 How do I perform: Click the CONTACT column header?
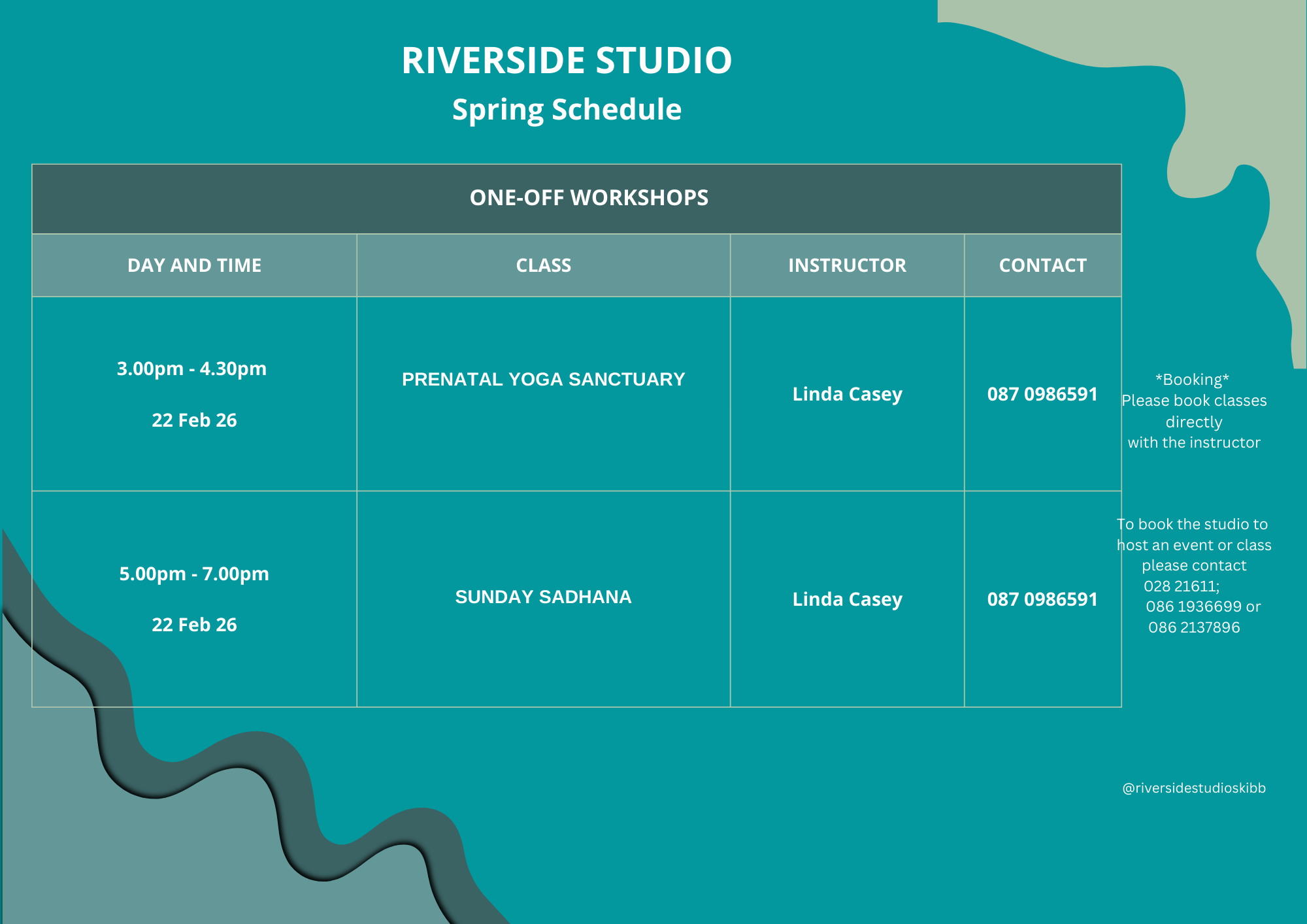[x=1042, y=265]
